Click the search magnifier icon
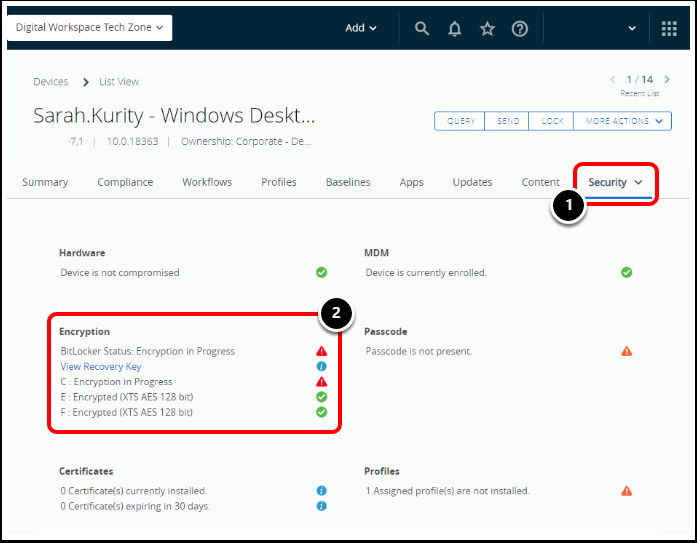The height and width of the screenshot is (543, 697). click(422, 29)
